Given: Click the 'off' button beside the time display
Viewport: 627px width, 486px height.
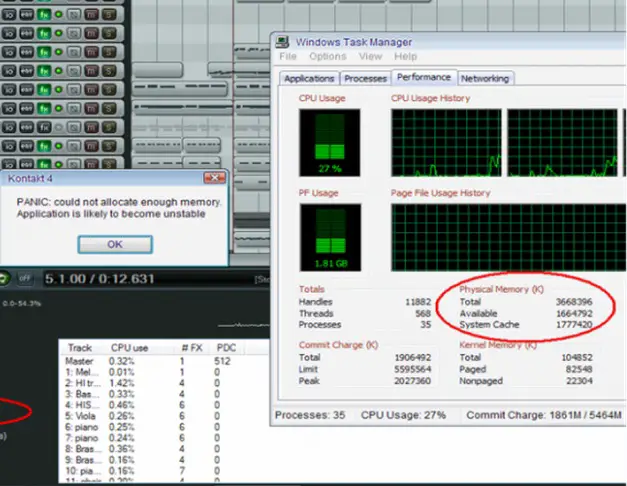Looking at the screenshot, I should click(x=25, y=278).
